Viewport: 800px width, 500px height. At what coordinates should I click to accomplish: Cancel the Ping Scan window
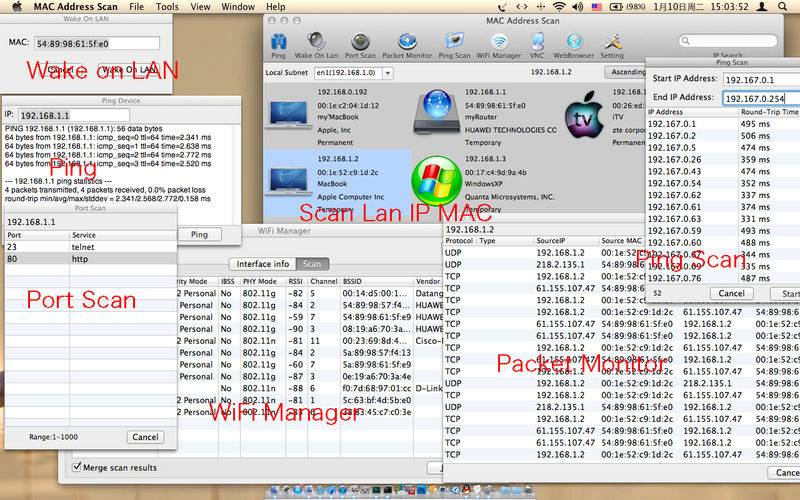click(732, 294)
